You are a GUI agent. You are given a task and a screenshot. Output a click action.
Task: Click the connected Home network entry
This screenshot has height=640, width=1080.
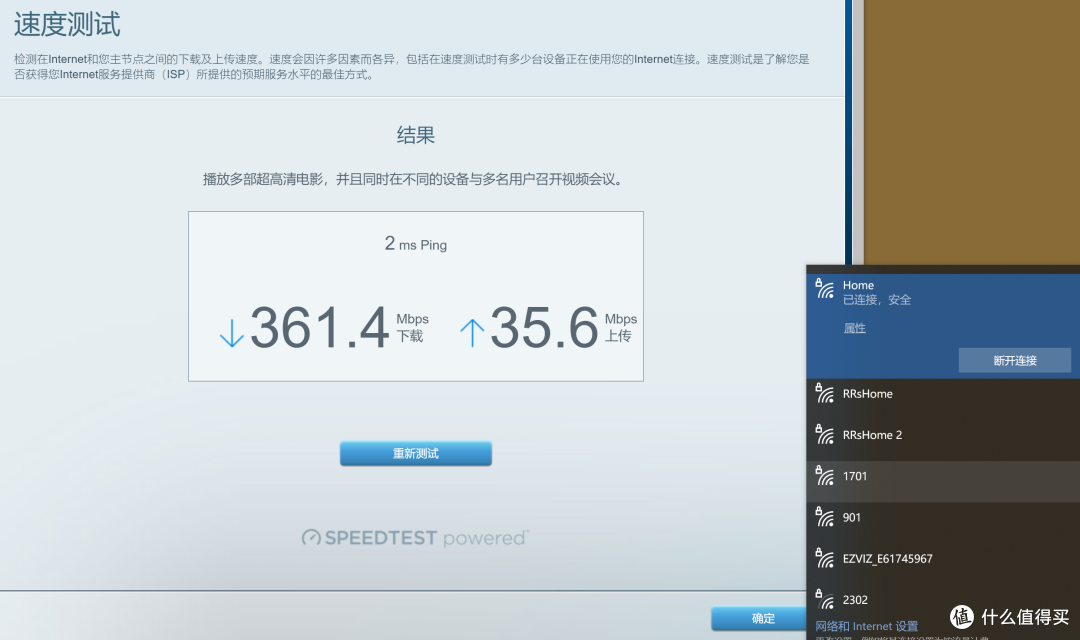[x=943, y=325]
